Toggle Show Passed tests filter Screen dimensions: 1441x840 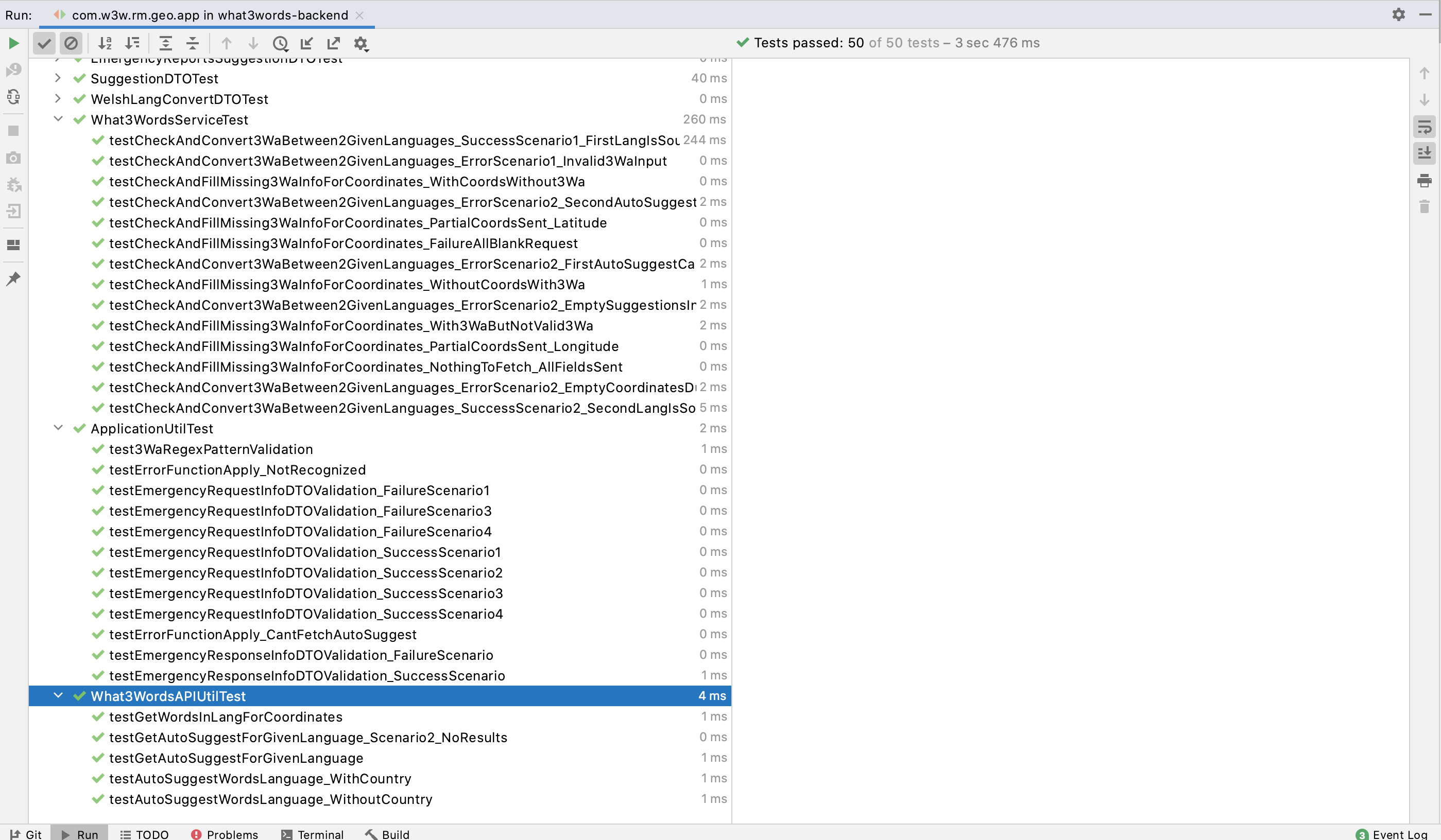click(x=44, y=43)
